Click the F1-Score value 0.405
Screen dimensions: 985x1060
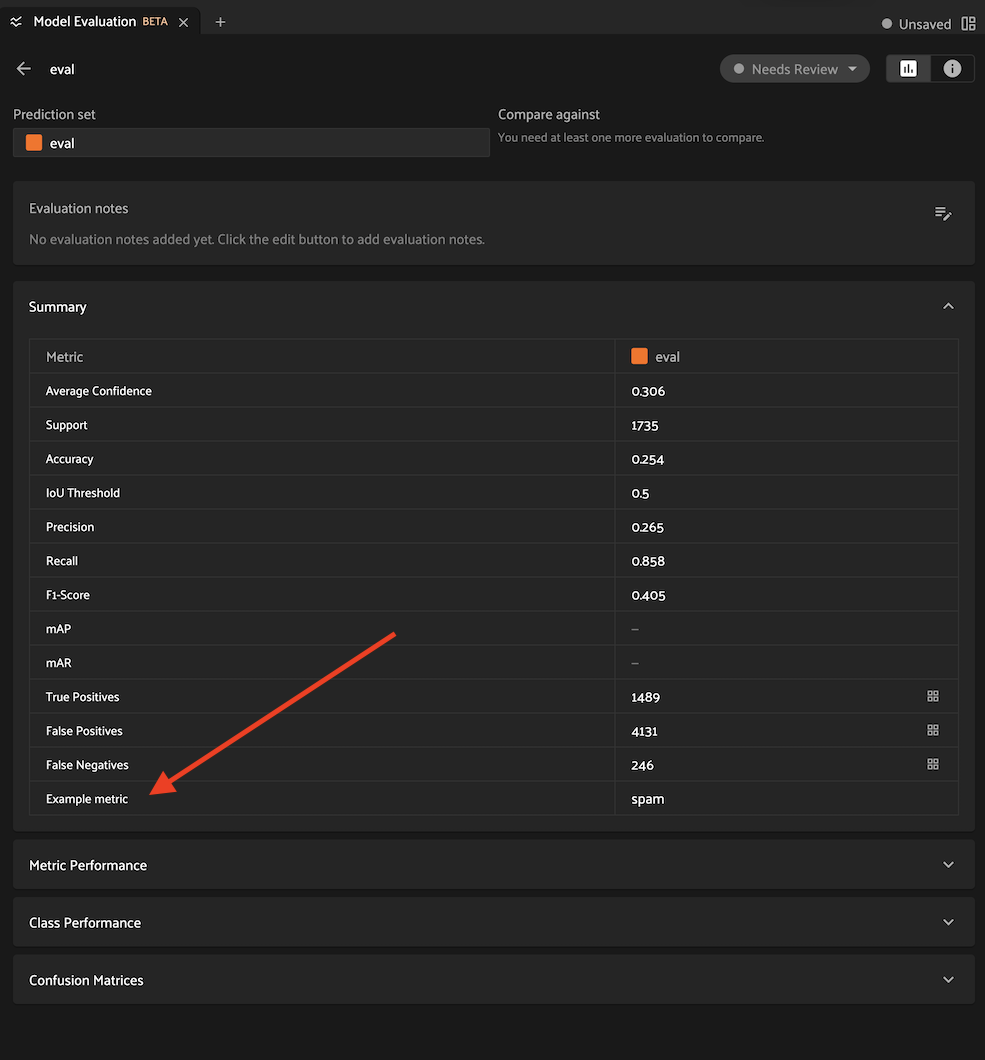648,596
